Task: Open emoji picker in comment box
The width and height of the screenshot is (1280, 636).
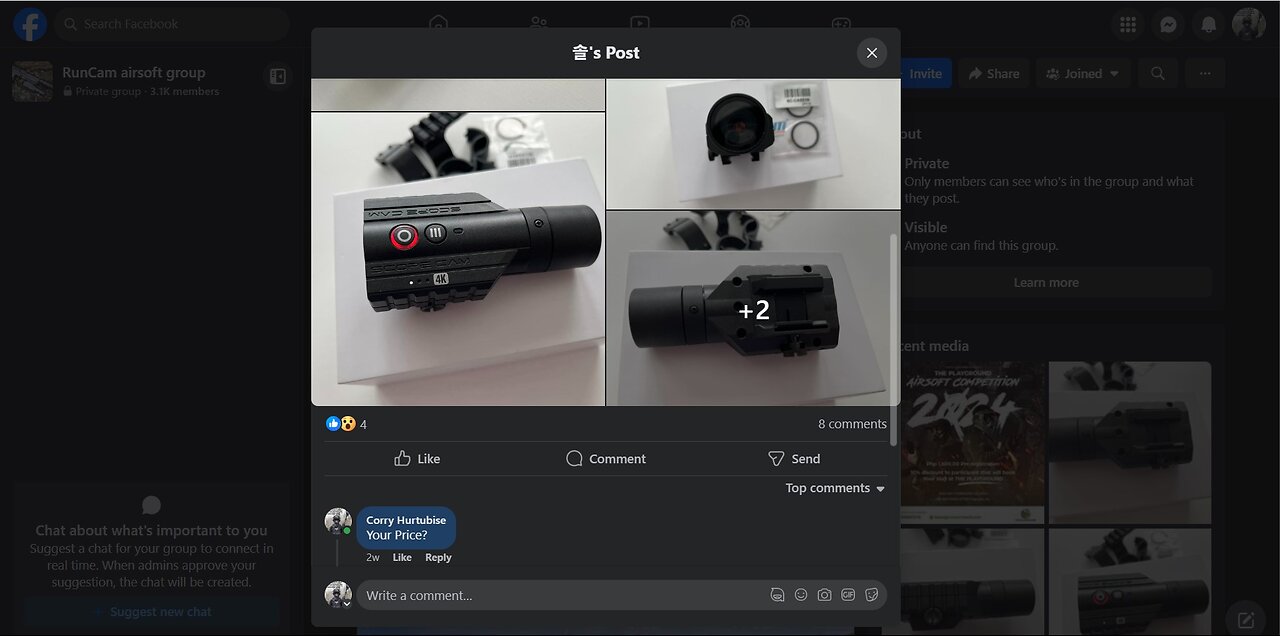Action: pos(801,595)
